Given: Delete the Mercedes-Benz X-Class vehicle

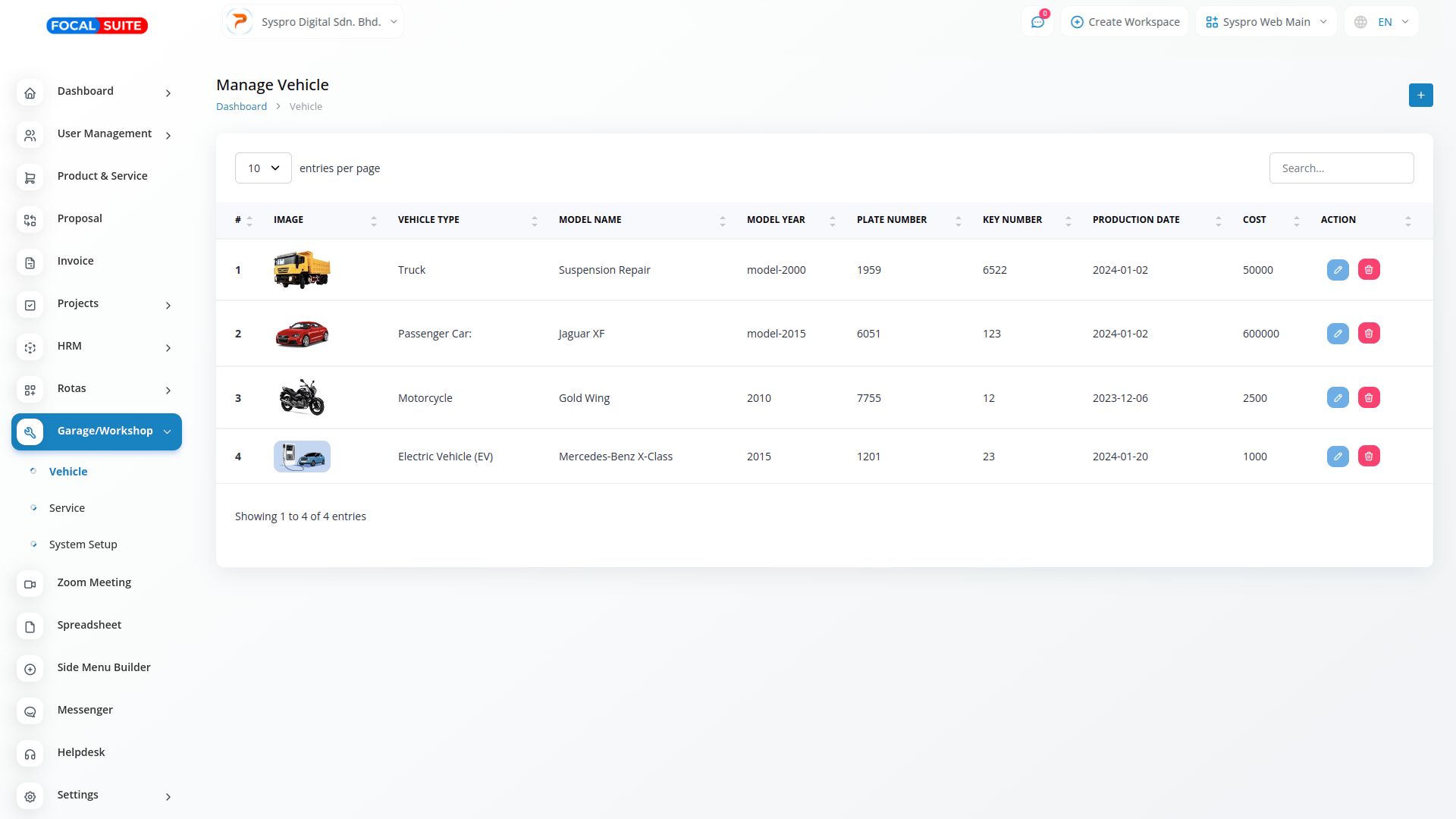Looking at the screenshot, I should 1369,456.
